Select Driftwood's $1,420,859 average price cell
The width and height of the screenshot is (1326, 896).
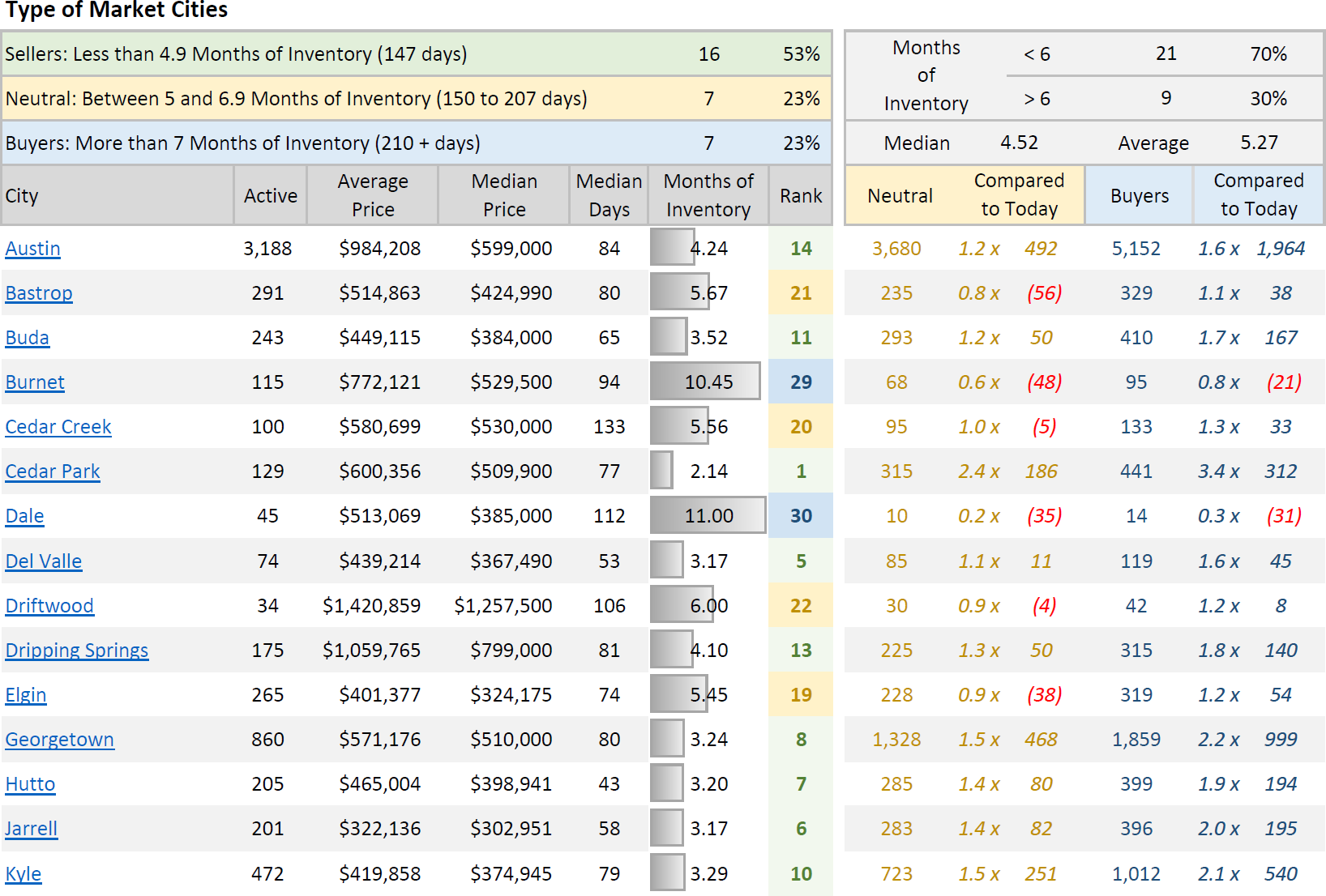[371, 606]
